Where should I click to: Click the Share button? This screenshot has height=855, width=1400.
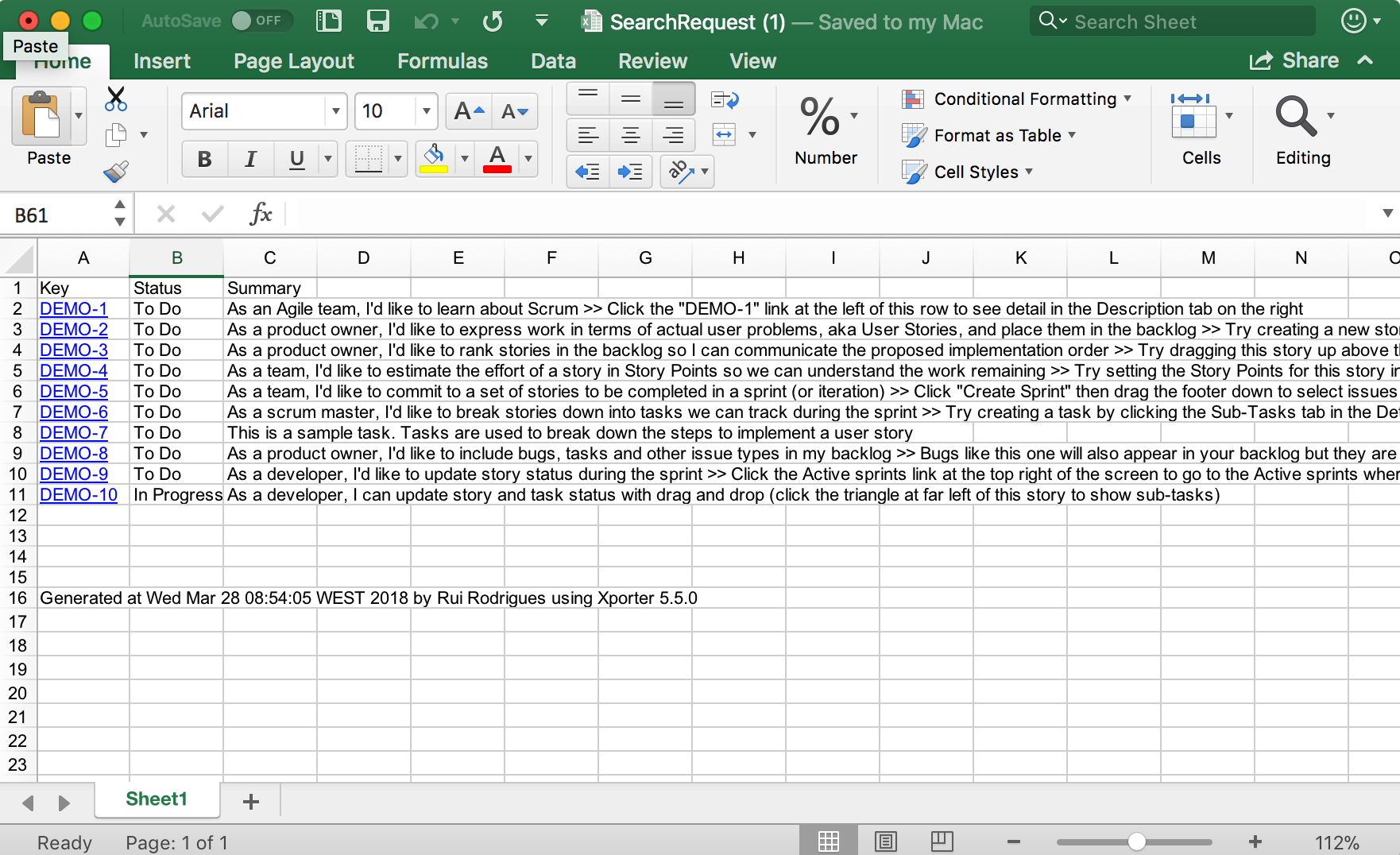[x=1294, y=61]
